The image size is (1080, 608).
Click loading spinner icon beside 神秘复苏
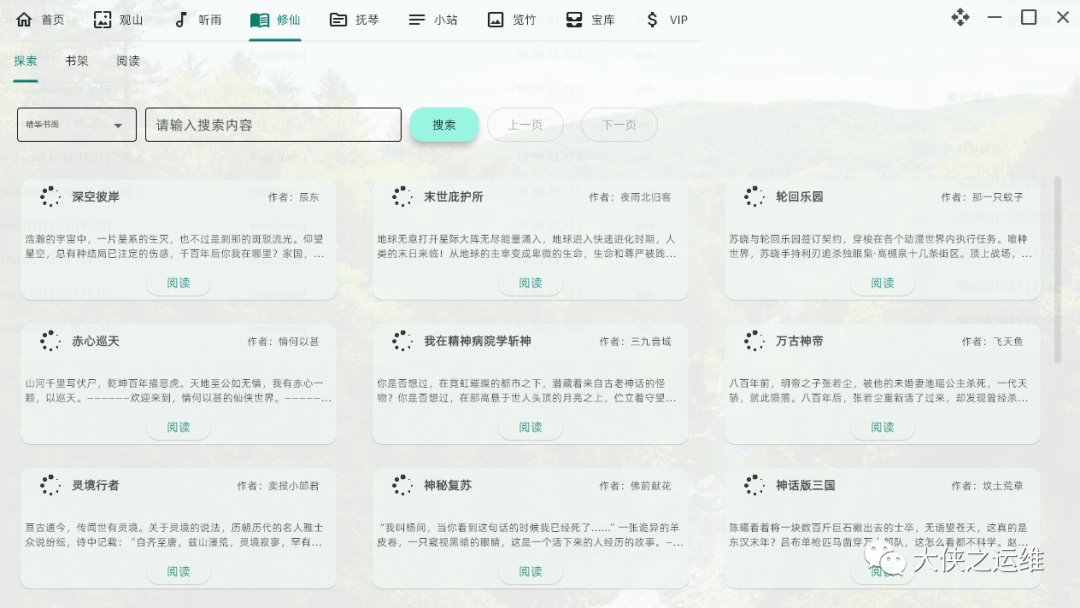click(x=402, y=485)
